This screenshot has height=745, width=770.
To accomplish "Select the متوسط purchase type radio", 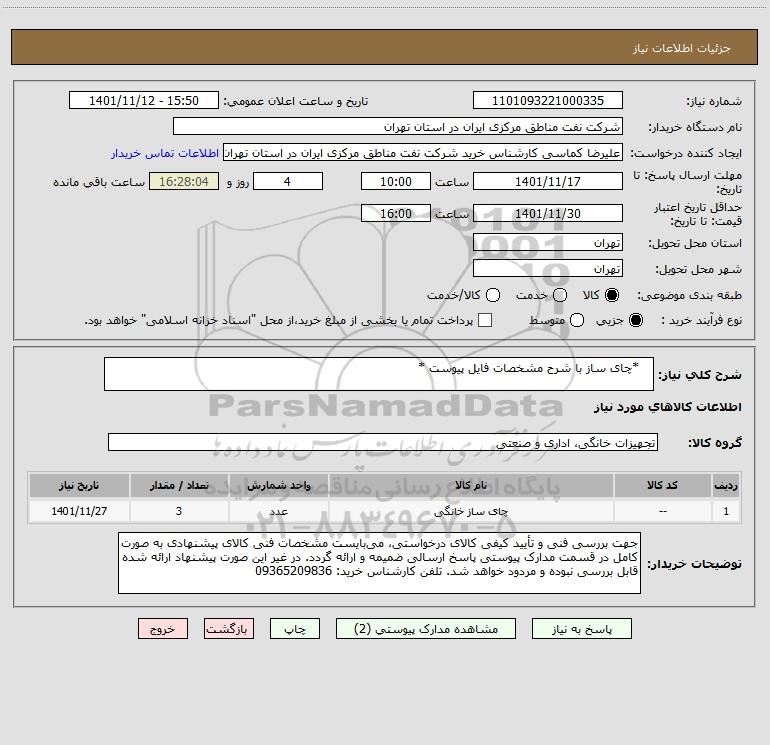I will pos(577,320).
